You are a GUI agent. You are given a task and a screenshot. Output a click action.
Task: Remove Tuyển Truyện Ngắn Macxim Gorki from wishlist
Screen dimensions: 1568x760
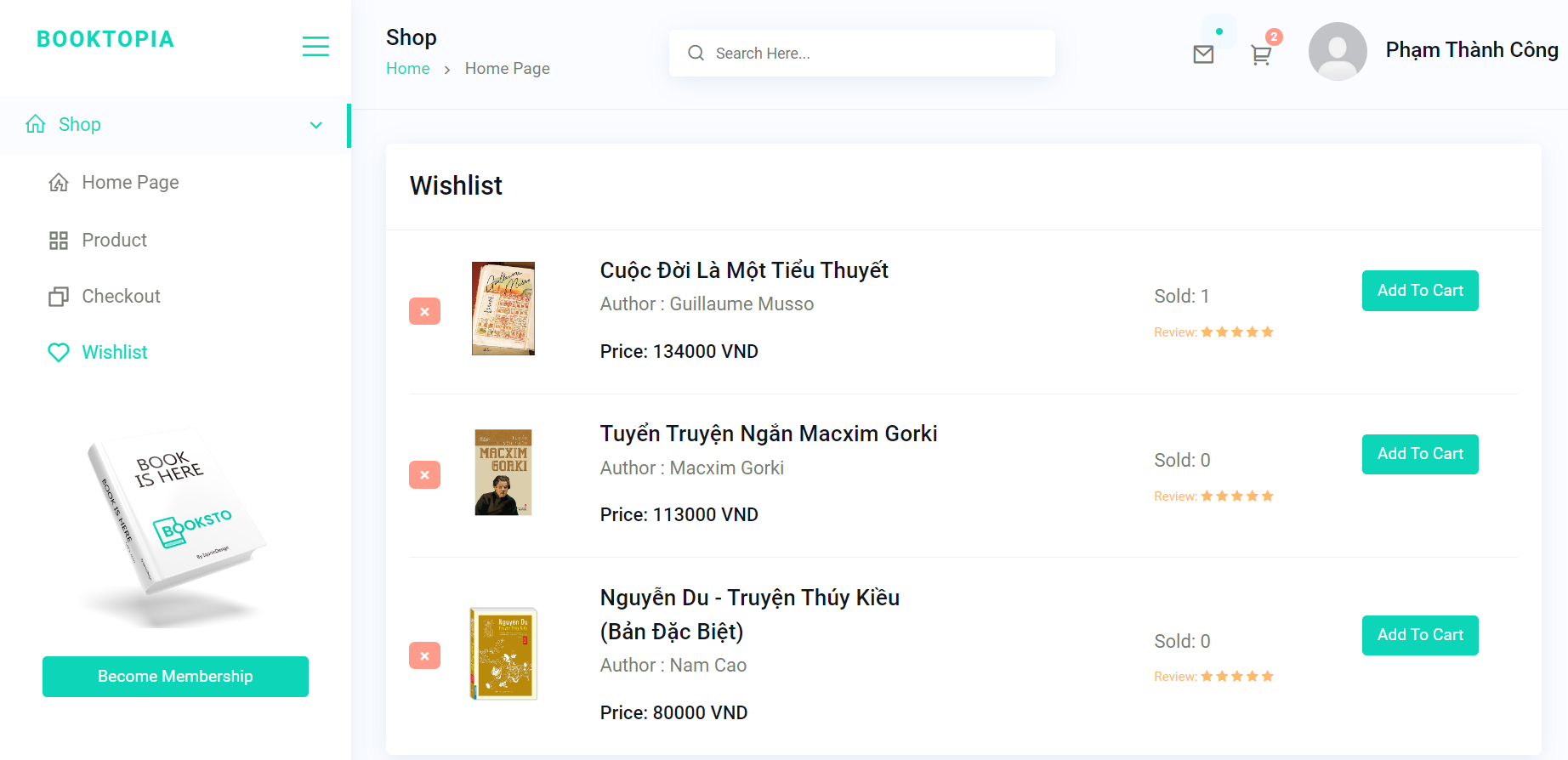424,474
